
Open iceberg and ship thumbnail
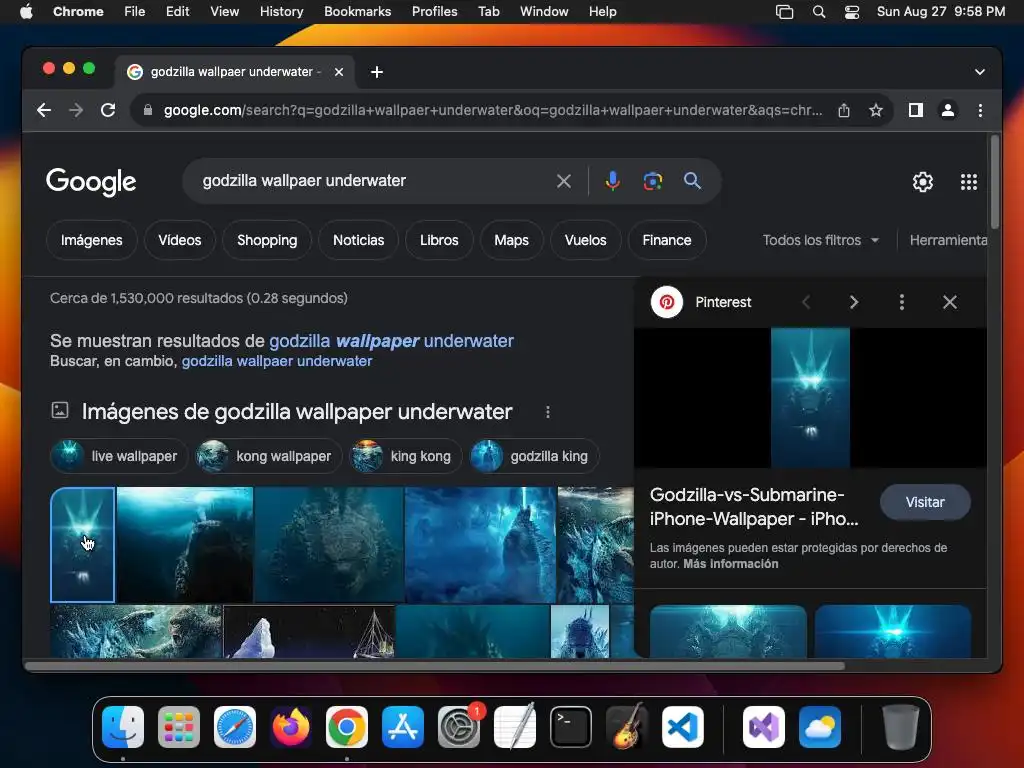[309, 631]
